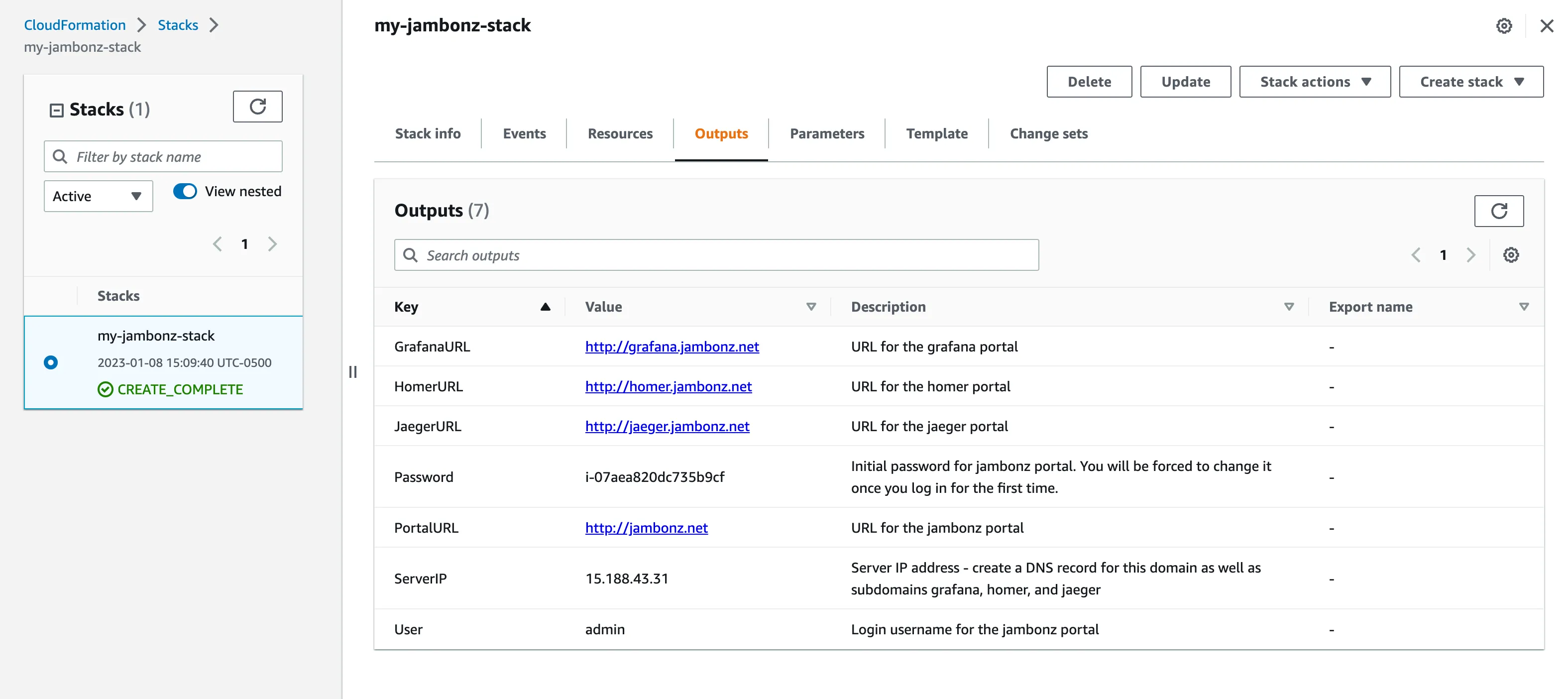Go to next page of outputs

coord(1470,255)
